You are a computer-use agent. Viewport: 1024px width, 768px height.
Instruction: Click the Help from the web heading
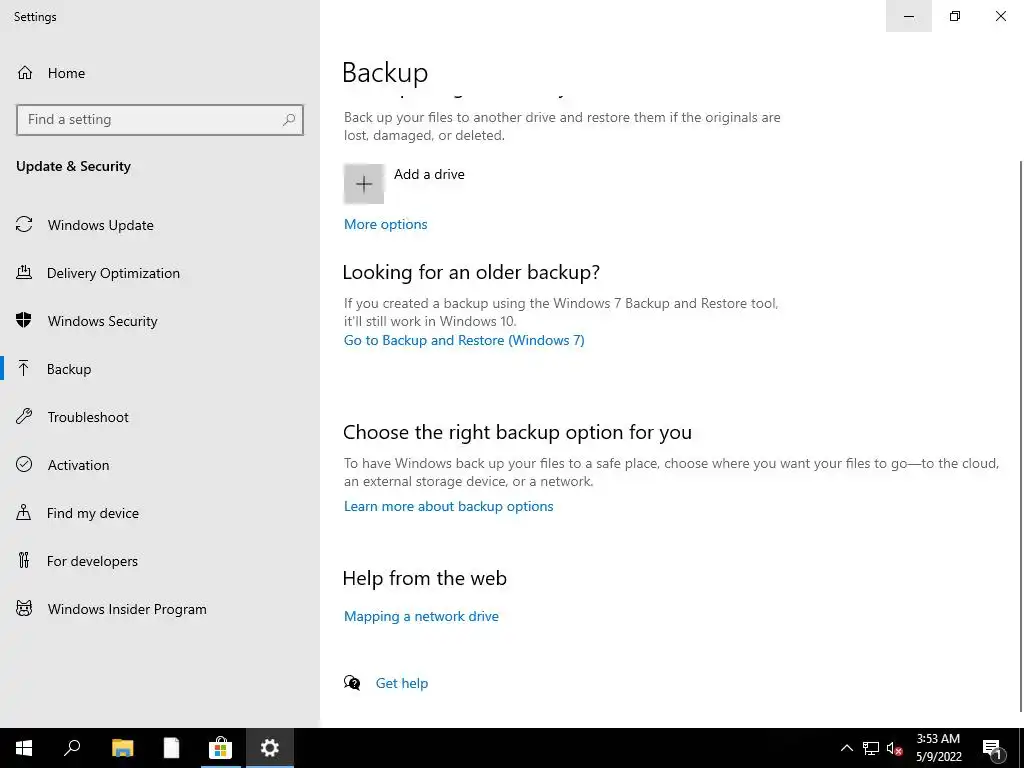pyautogui.click(x=424, y=578)
